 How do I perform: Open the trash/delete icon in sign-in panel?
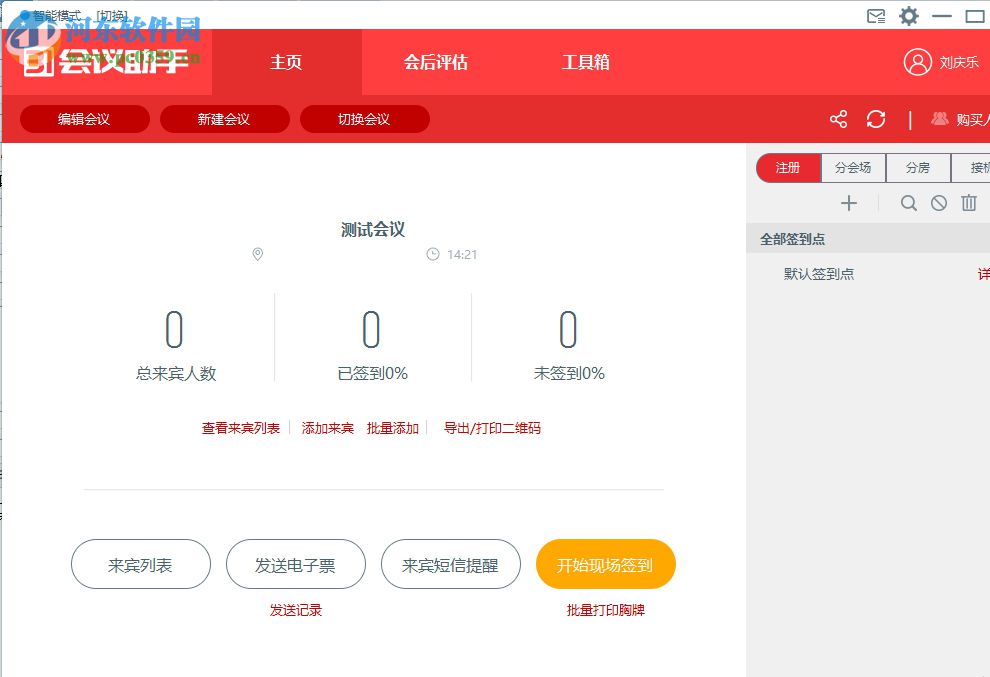(x=969, y=203)
